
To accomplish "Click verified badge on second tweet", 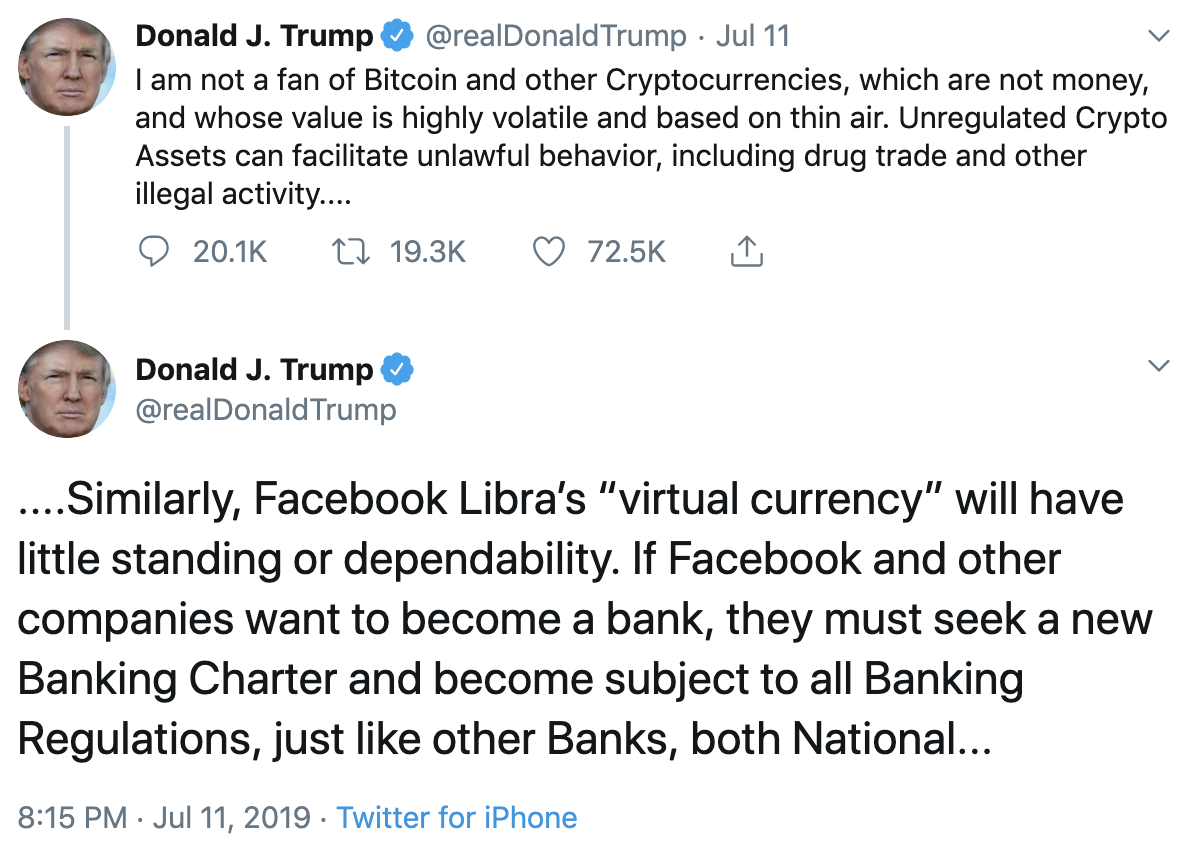I will point(398,370).
